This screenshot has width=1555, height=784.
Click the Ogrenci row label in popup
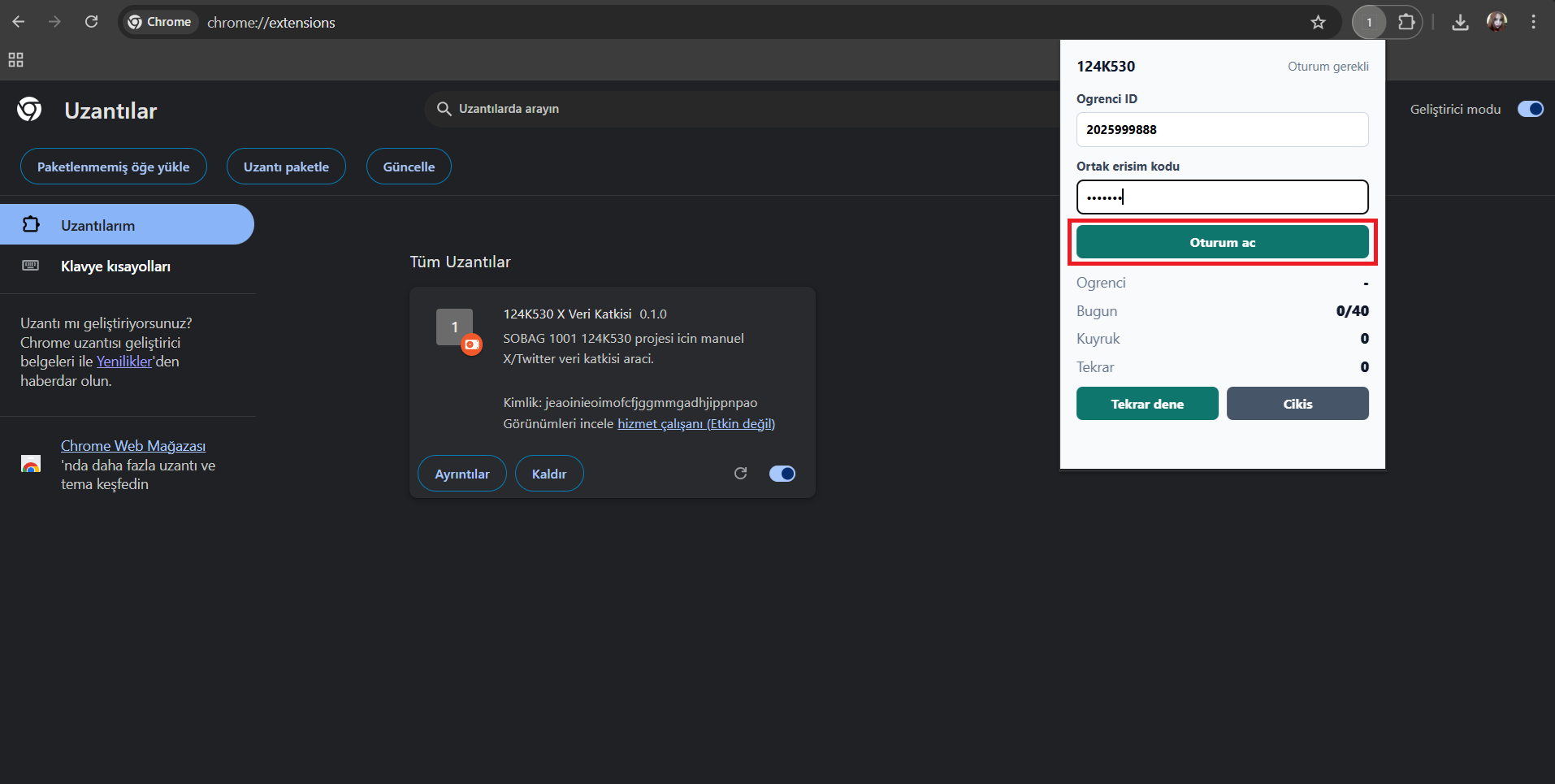(x=1101, y=283)
